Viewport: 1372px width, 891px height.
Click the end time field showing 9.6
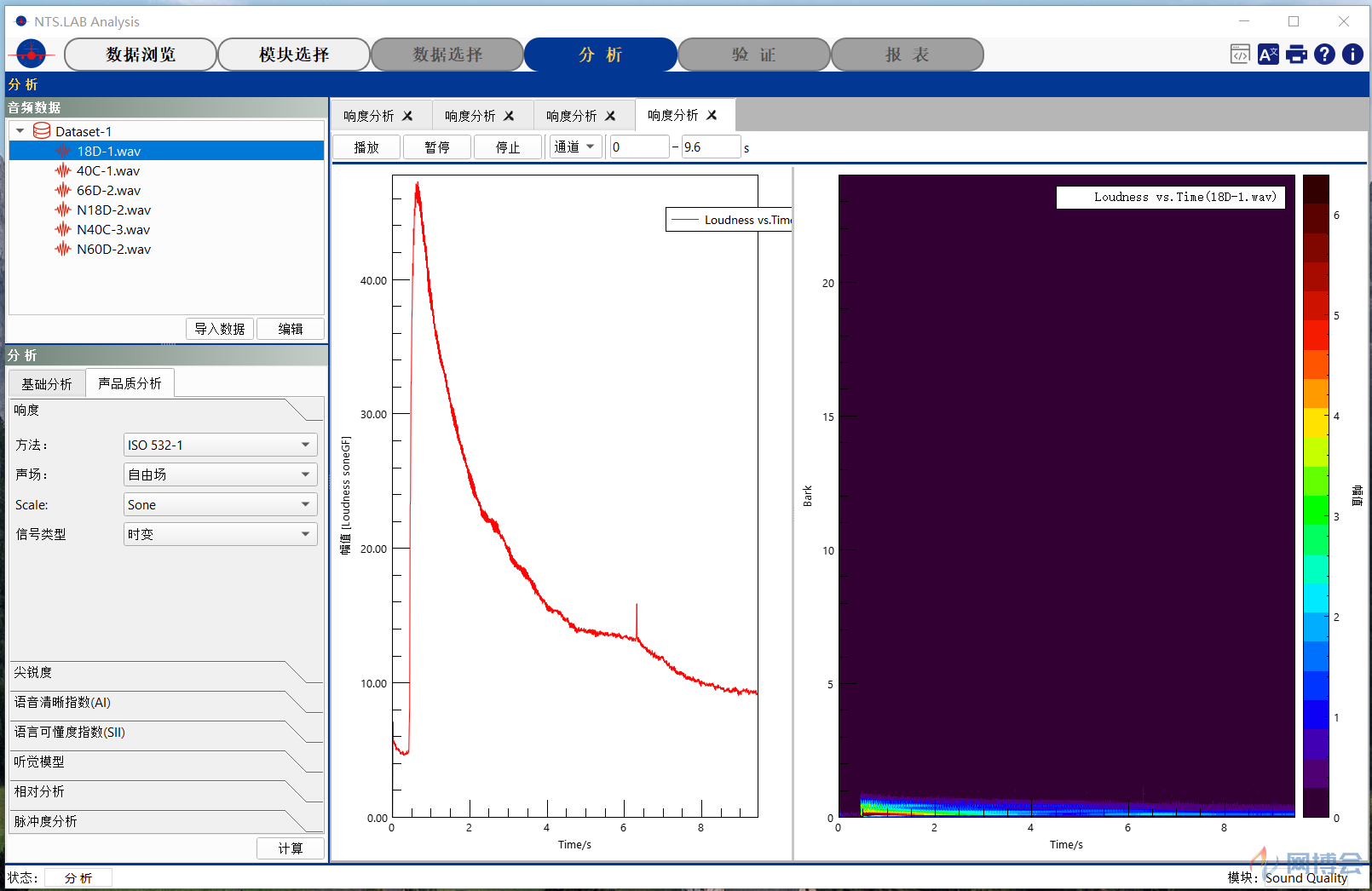[711, 147]
